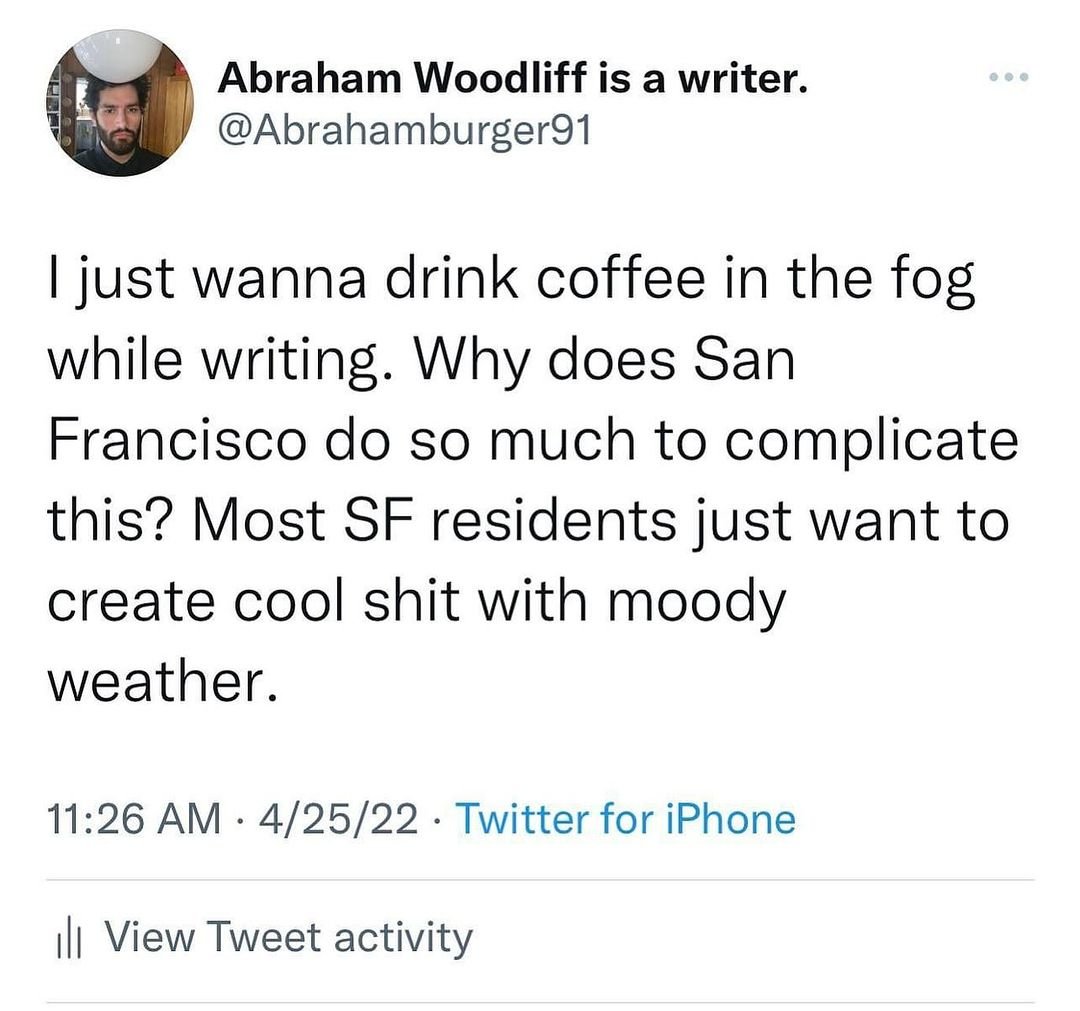The width and height of the screenshot is (1080, 1011).
Task: Select View Tweet activity text
Action: [x=288, y=939]
